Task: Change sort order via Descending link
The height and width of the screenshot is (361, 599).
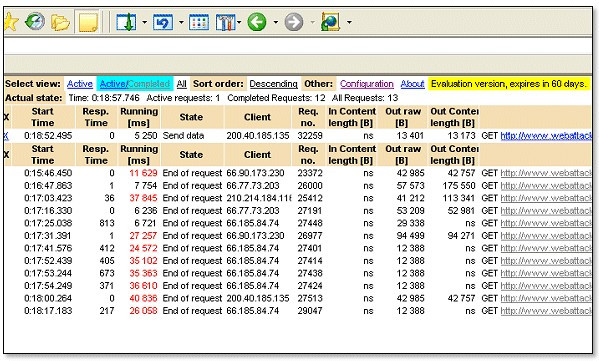Action: pyautogui.click(x=274, y=84)
